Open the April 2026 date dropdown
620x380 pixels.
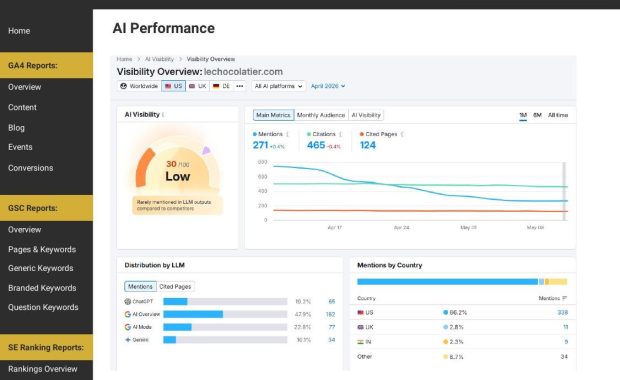pos(328,86)
